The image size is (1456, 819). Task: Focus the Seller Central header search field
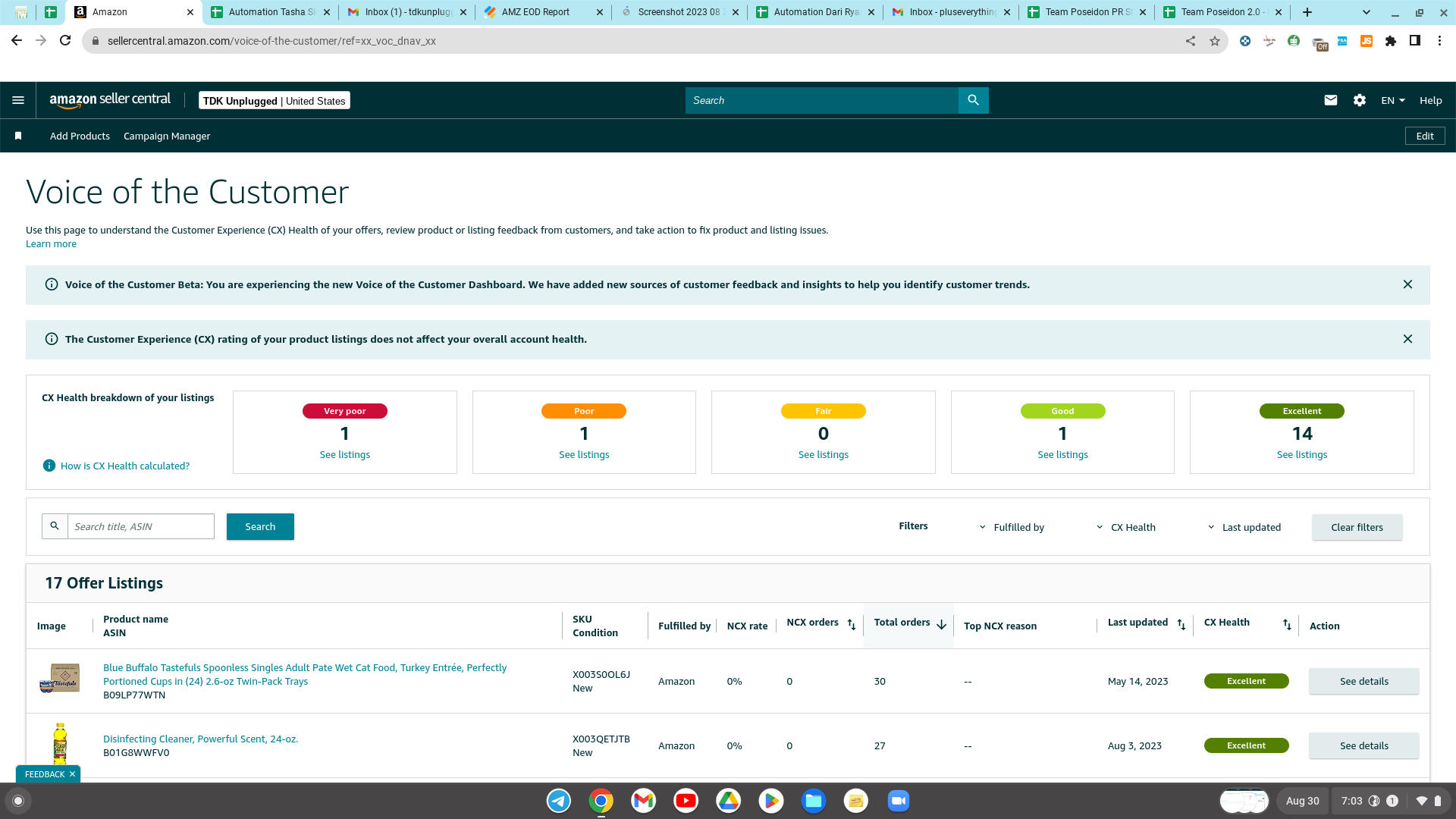pyautogui.click(x=822, y=100)
